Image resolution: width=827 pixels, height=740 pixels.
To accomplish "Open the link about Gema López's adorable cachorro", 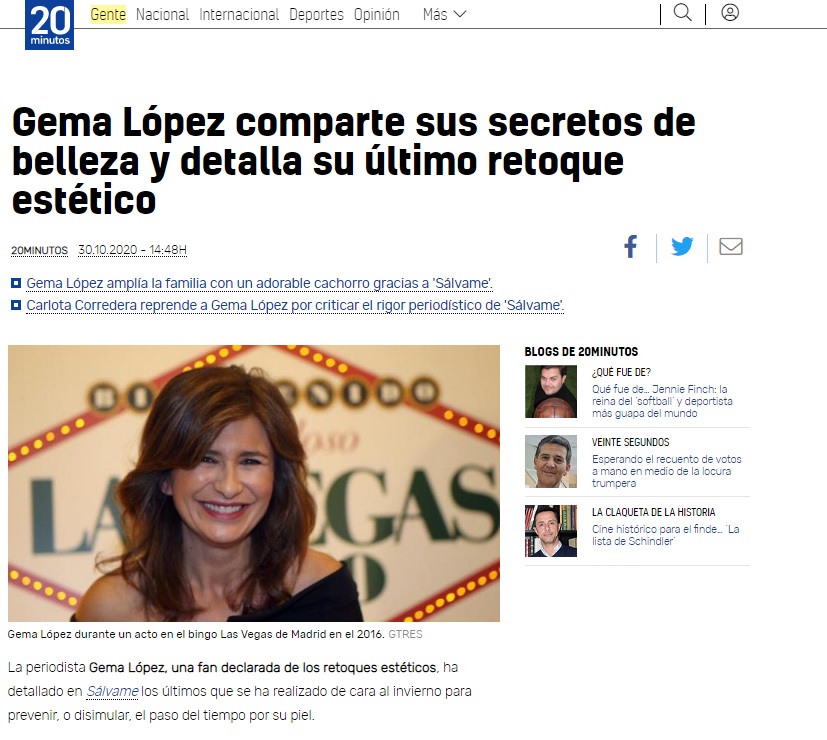I will tap(259, 283).
